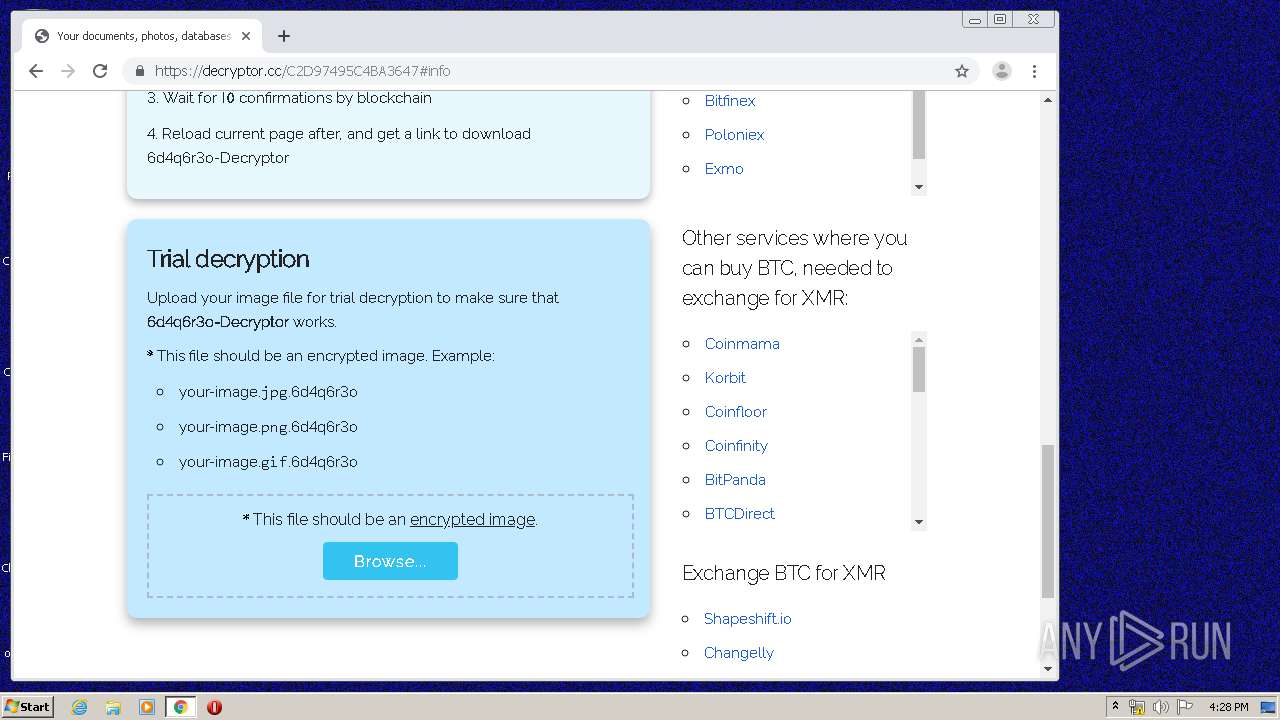The height and width of the screenshot is (720, 1280).
Task: Reload the current page
Action: (x=100, y=71)
